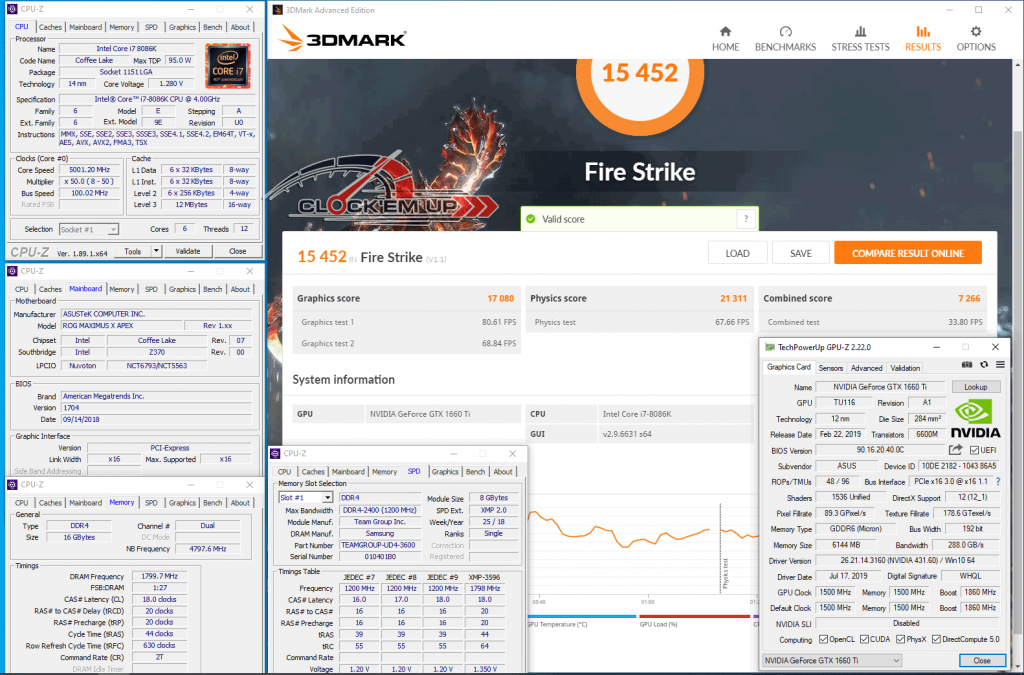Click Compare Result Online button
The height and width of the screenshot is (675, 1024).
[x=907, y=253]
